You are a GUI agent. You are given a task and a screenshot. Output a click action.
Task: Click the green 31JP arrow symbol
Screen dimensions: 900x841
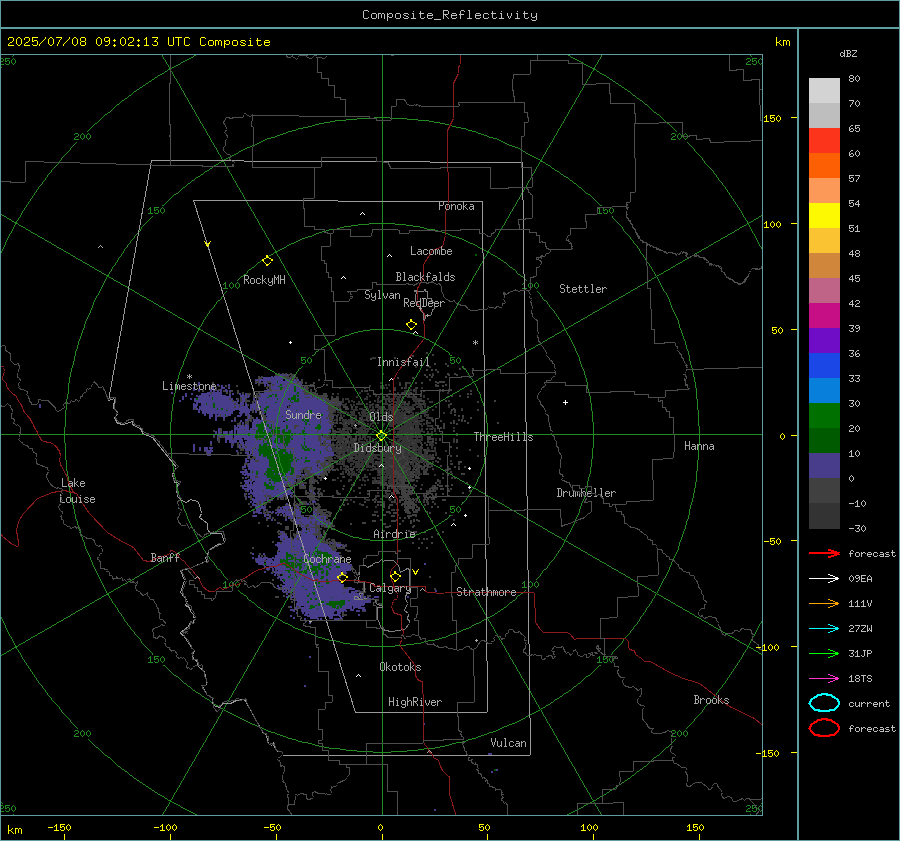click(824, 653)
